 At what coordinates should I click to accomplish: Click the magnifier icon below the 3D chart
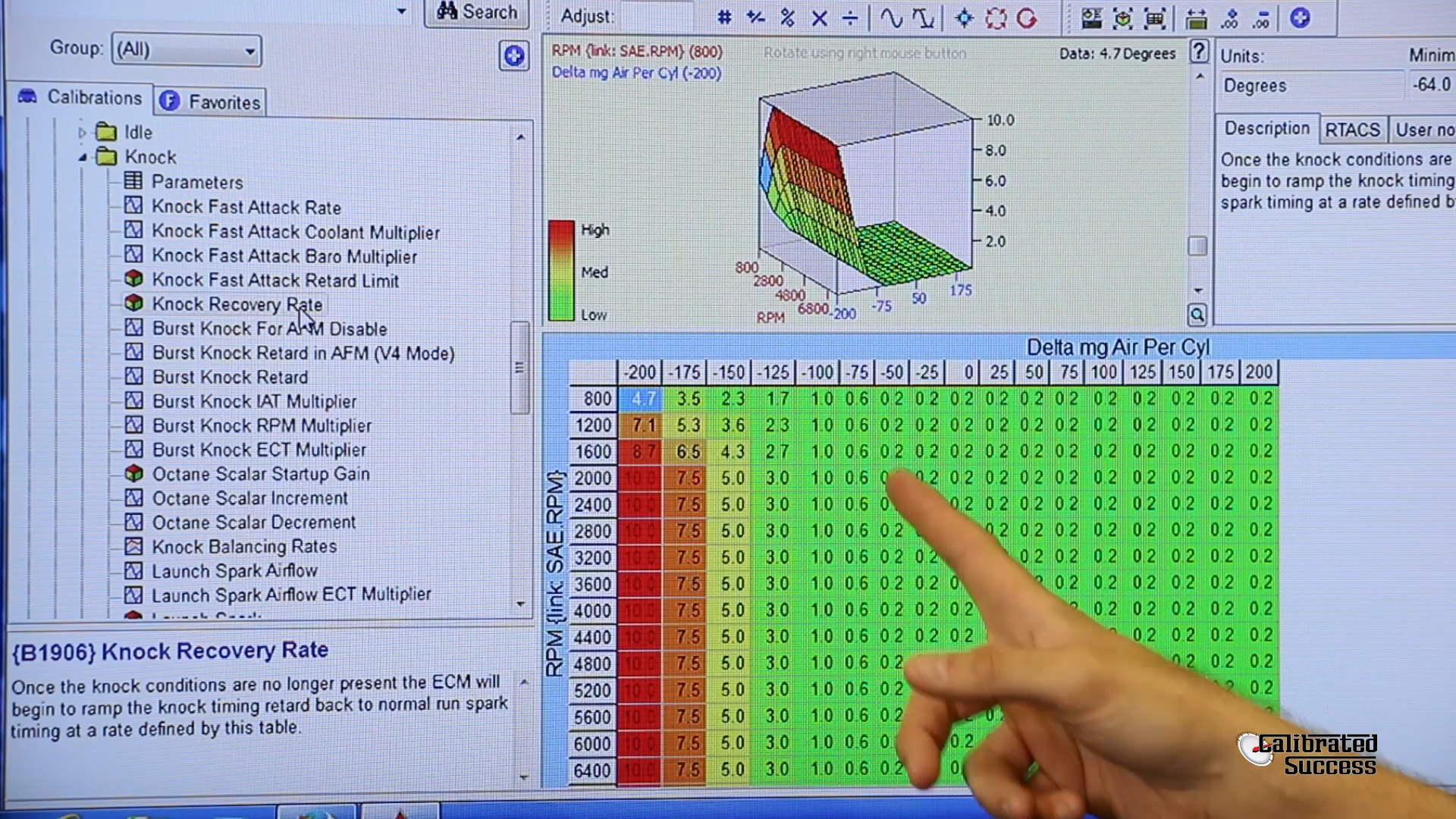[x=1197, y=315]
